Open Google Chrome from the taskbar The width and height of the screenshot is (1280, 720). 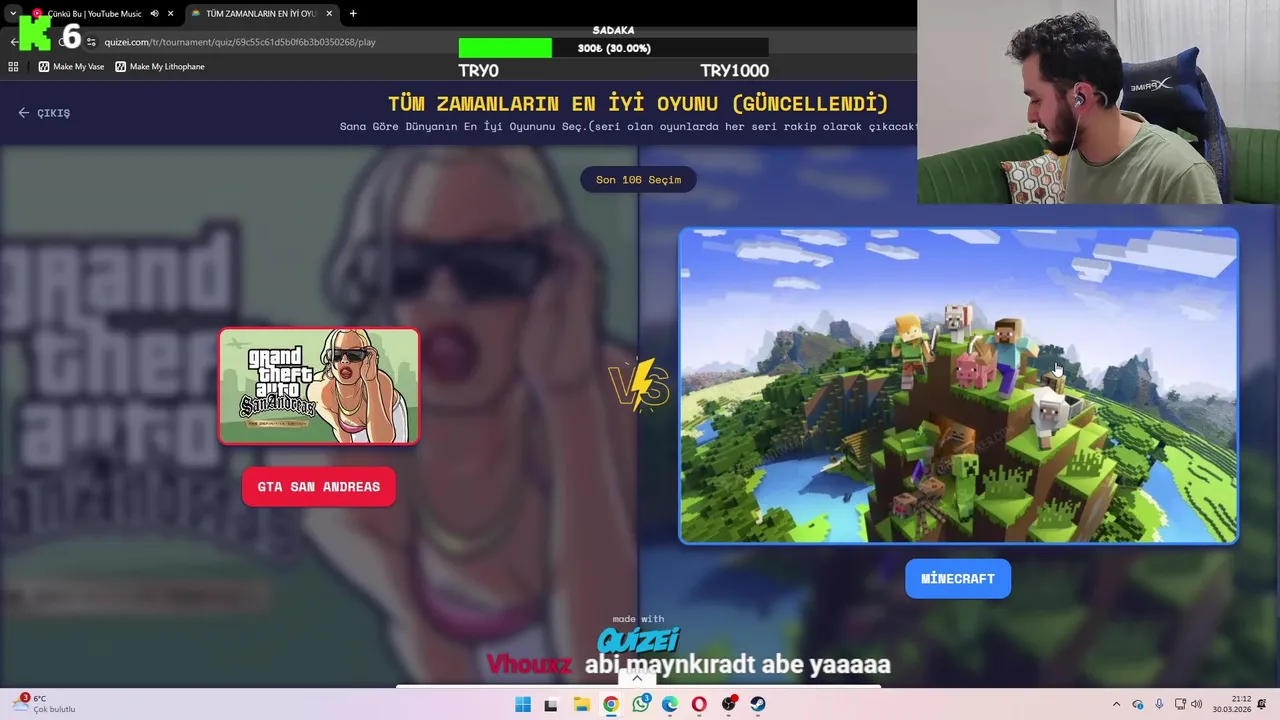tap(611, 705)
